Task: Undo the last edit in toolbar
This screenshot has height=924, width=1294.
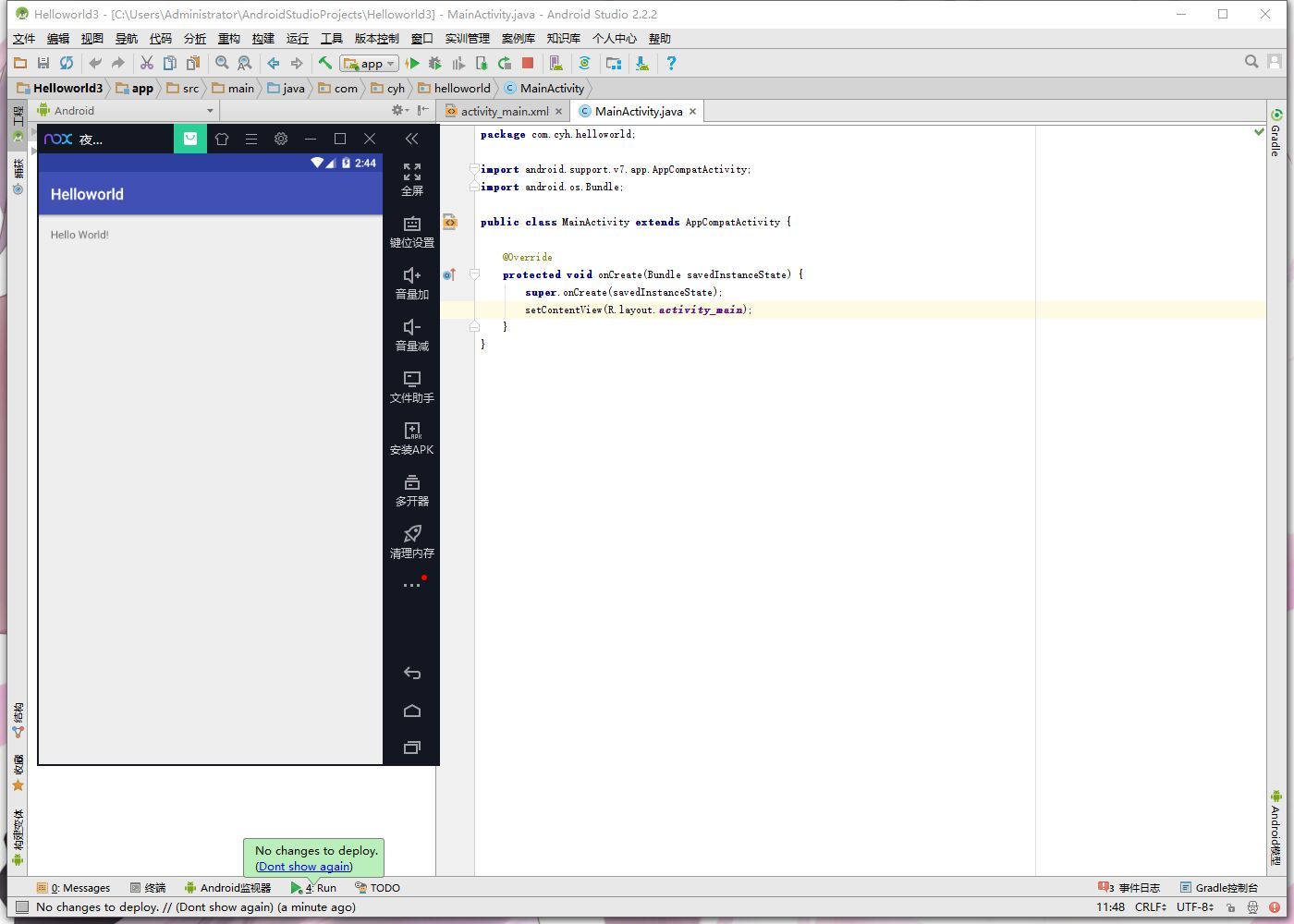Action: (94, 63)
